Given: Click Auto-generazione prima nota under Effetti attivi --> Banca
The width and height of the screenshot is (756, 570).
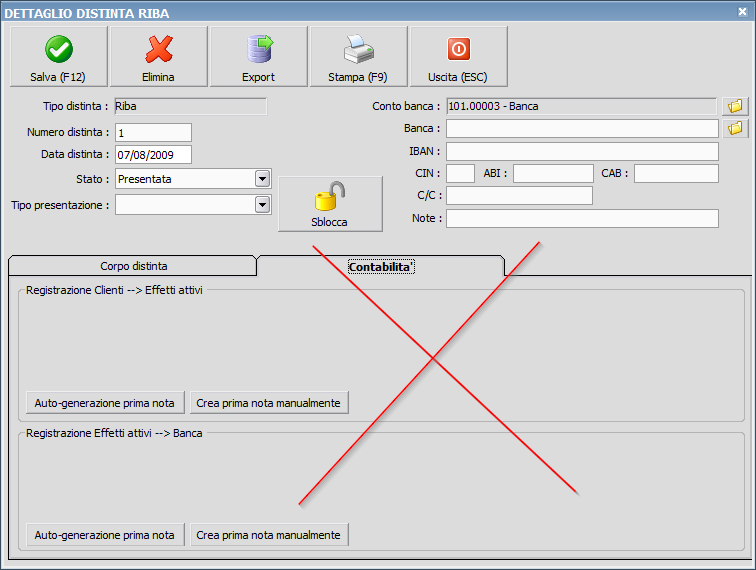Looking at the screenshot, I should (105, 535).
